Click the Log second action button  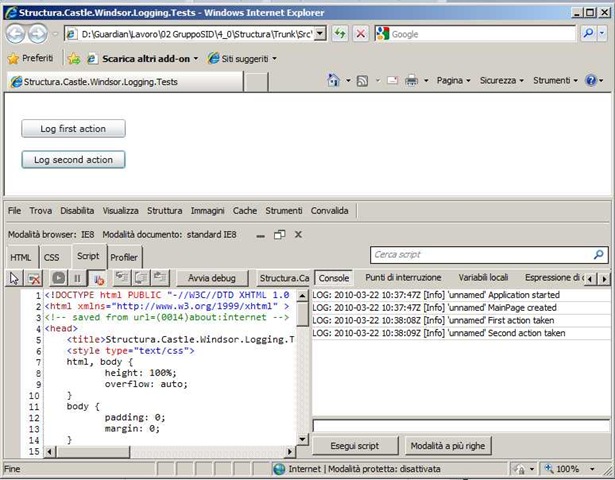tap(73, 160)
